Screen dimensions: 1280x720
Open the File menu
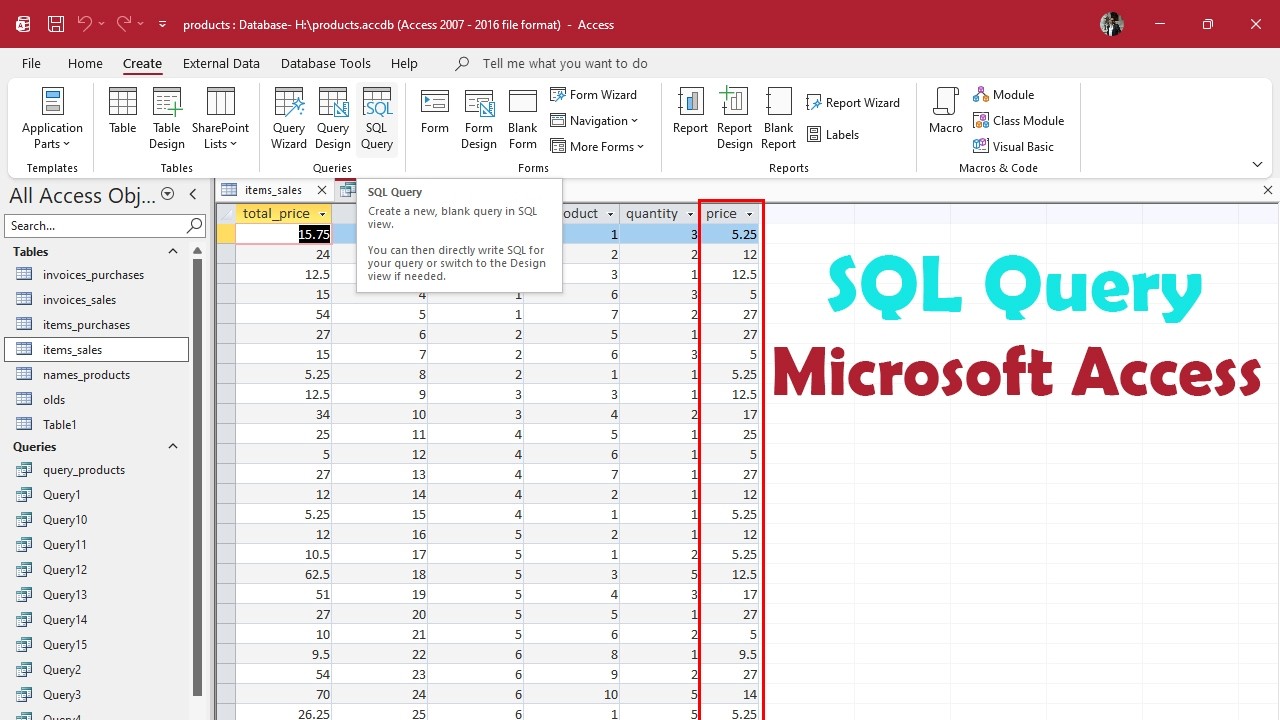pos(31,63)
